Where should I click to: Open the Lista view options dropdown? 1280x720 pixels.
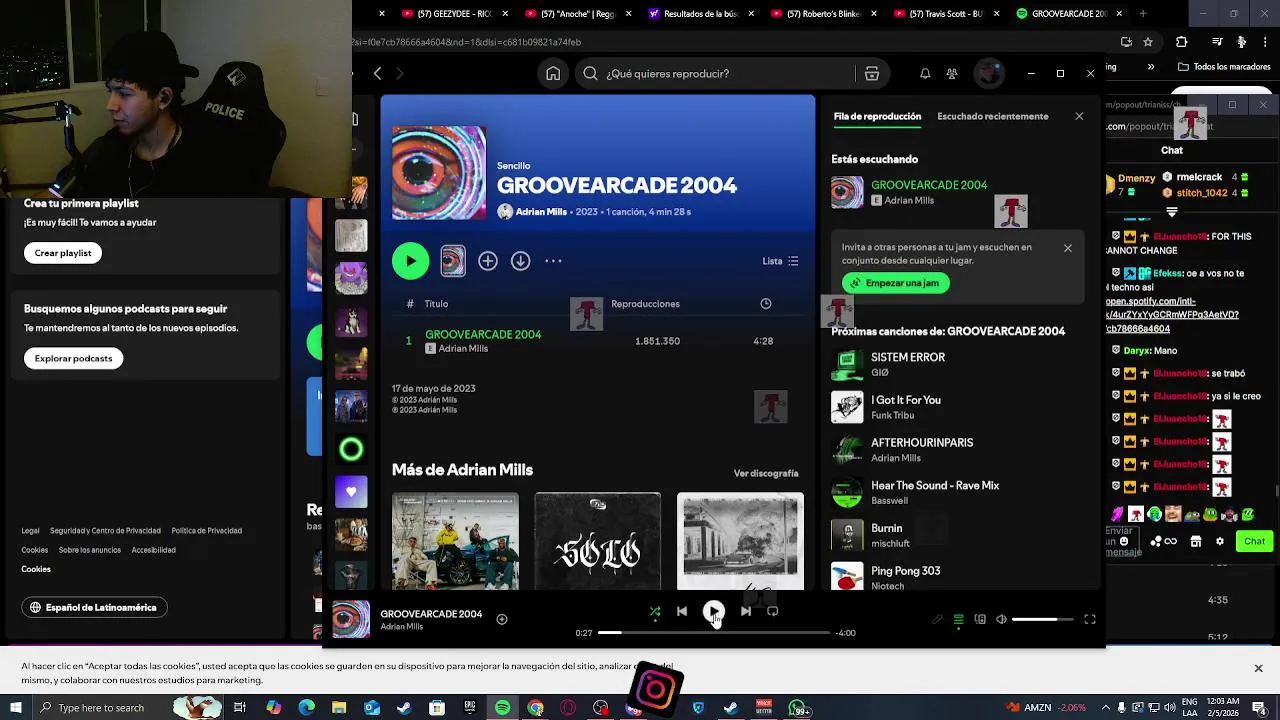(780, 261)
